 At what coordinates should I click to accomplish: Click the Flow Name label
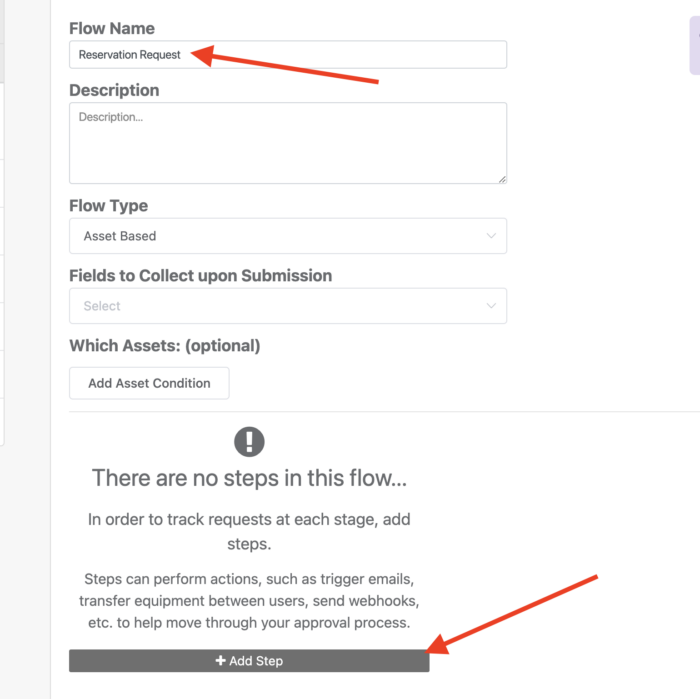[x=112, y=28]
